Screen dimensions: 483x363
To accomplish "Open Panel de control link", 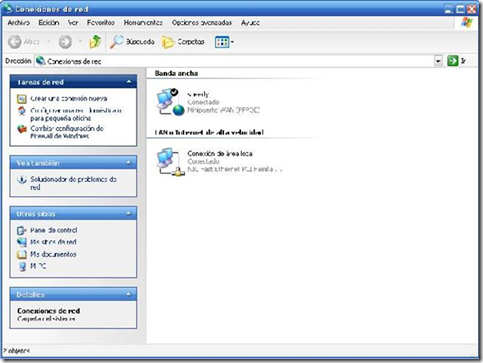I will tap(54, 230).
